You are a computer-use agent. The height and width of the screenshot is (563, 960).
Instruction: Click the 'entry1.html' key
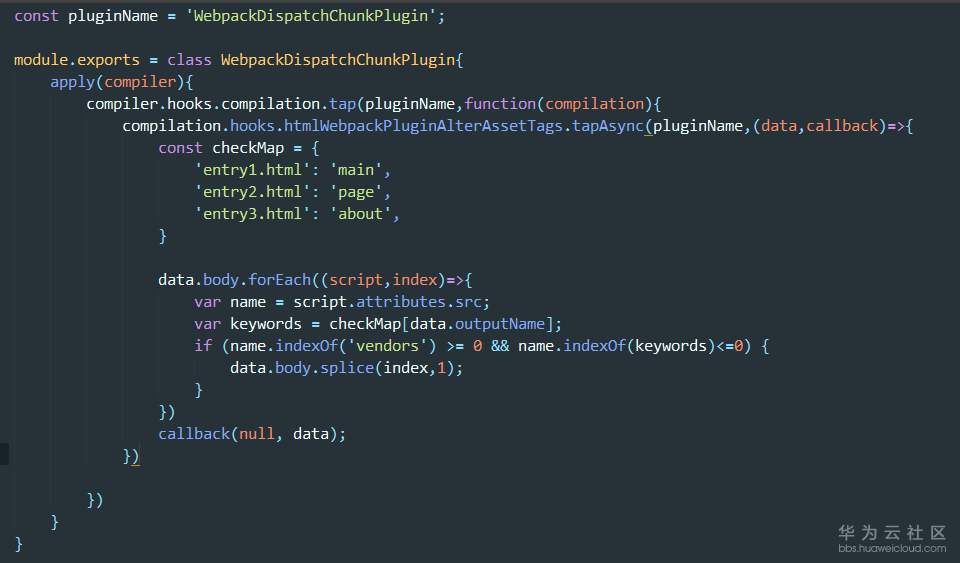[x=252, y=170]
